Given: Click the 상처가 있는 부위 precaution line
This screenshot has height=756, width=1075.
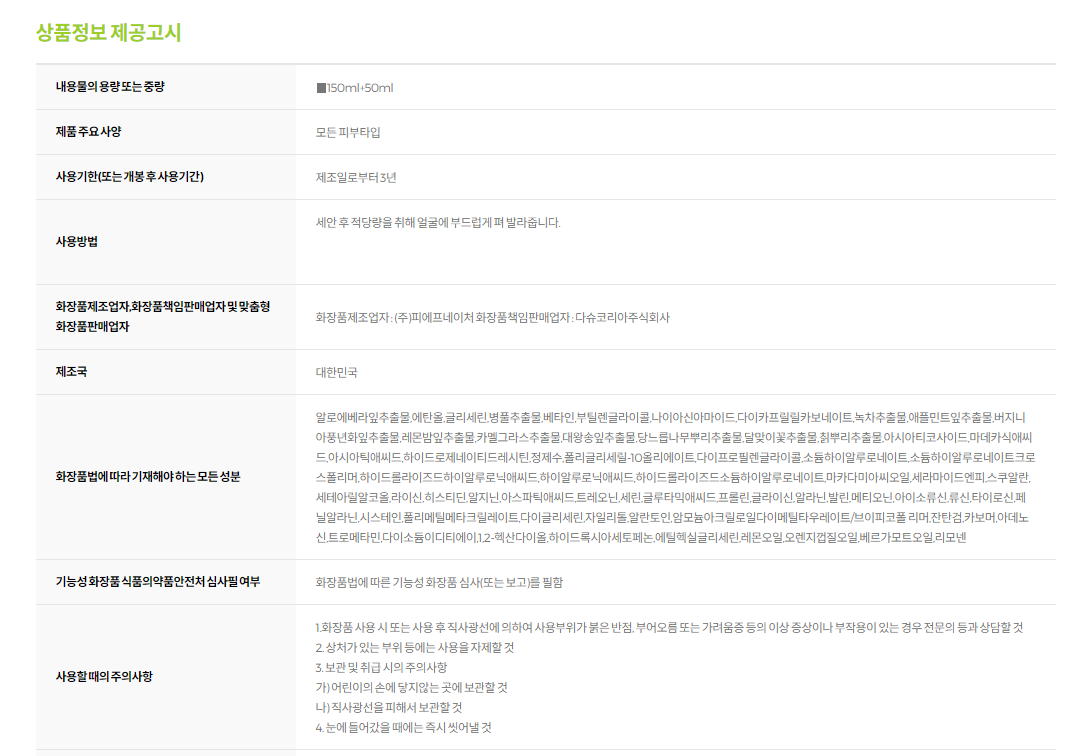Looking at the screenshot, I should point(414,647).
